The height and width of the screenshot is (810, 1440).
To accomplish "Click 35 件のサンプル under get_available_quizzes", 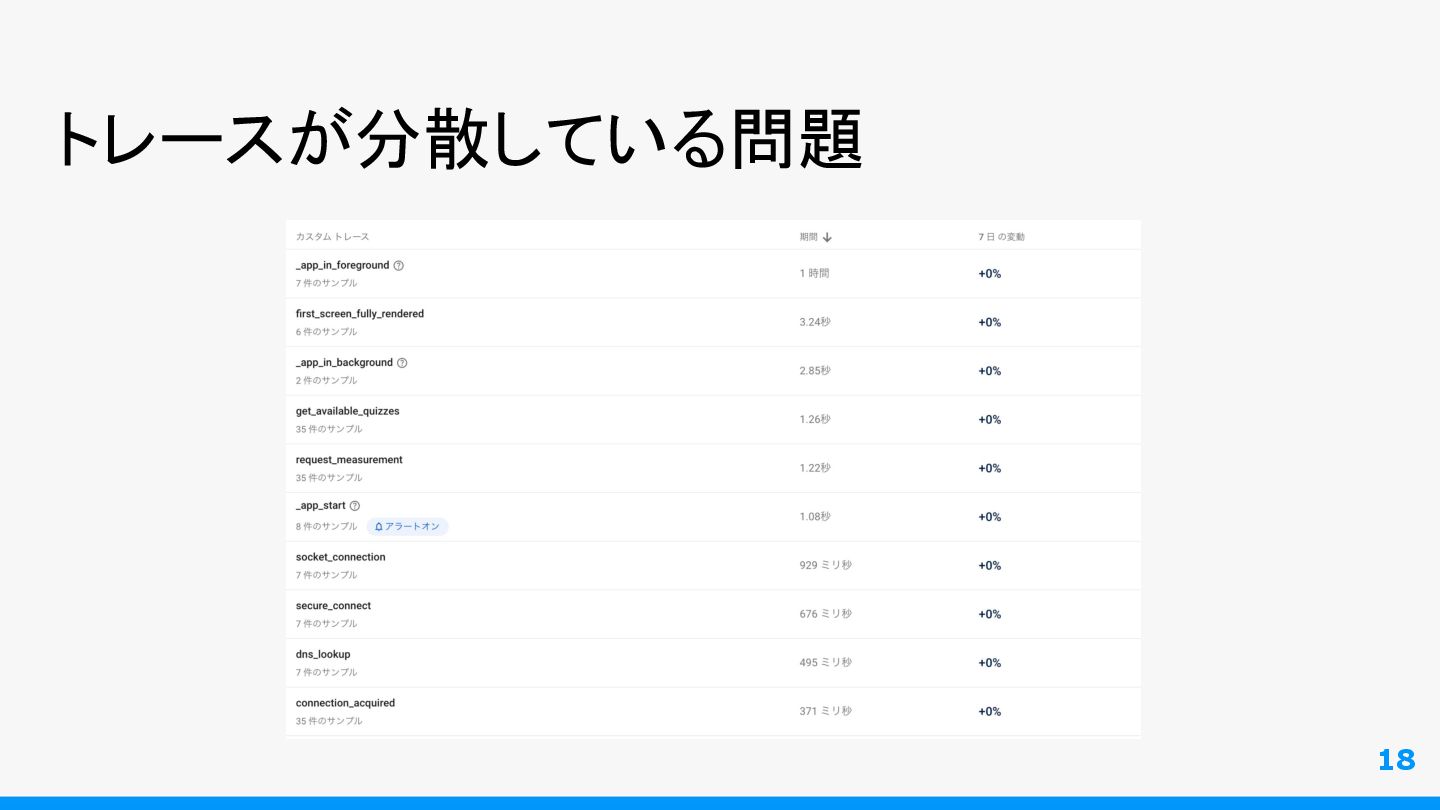I will (x=329, y=429).
